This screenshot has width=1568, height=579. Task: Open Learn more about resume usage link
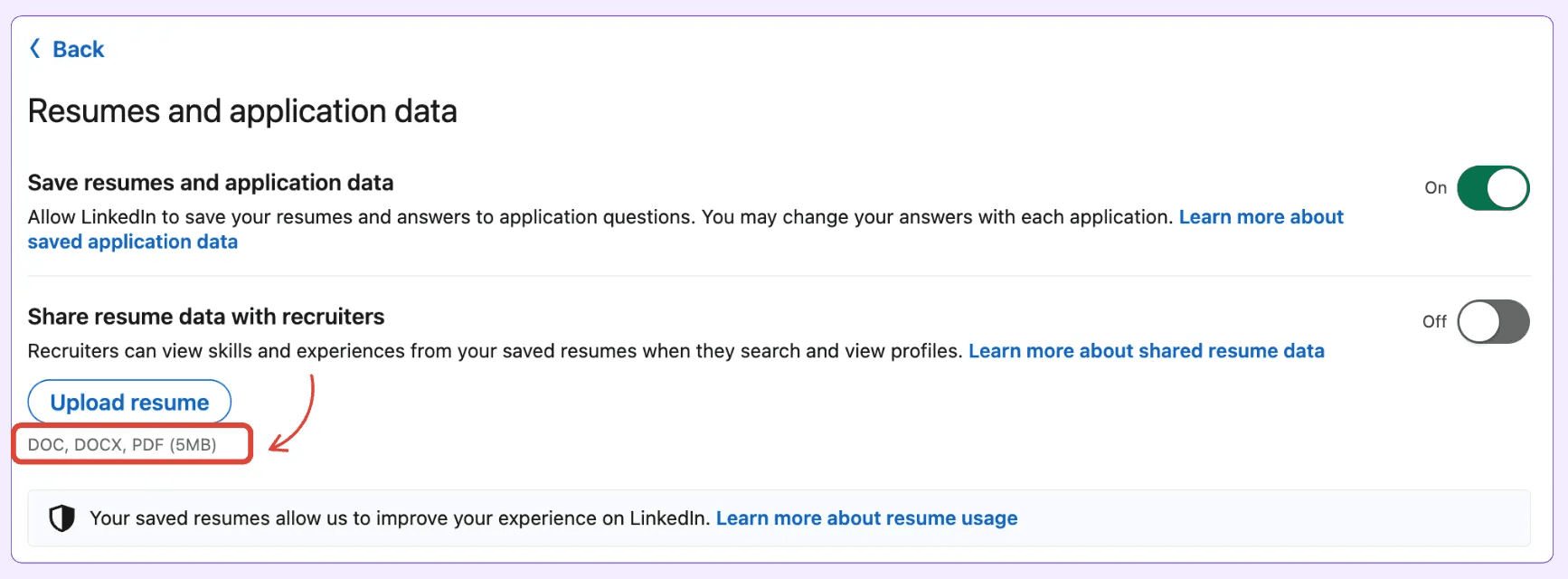click(x=866, y=518)
